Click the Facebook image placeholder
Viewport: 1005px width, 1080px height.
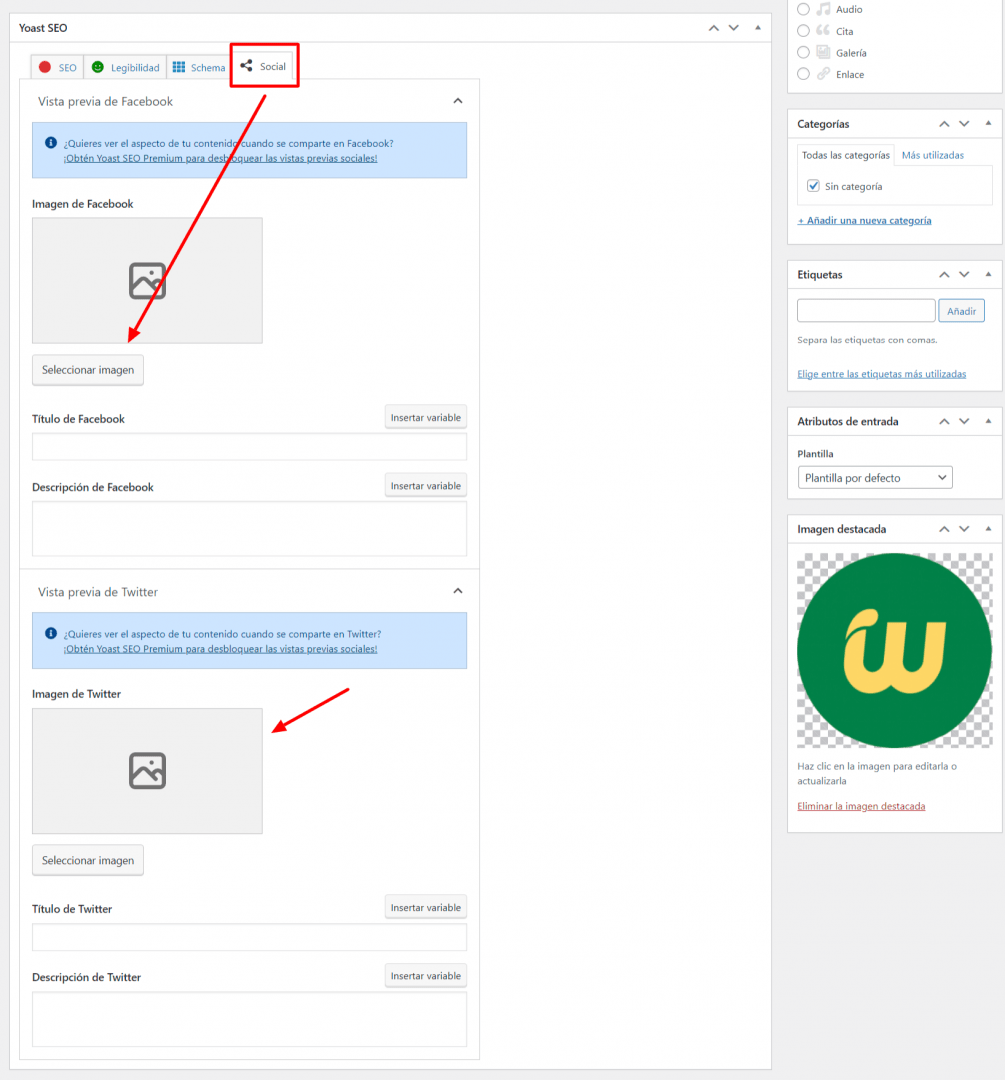pos(147,280)
